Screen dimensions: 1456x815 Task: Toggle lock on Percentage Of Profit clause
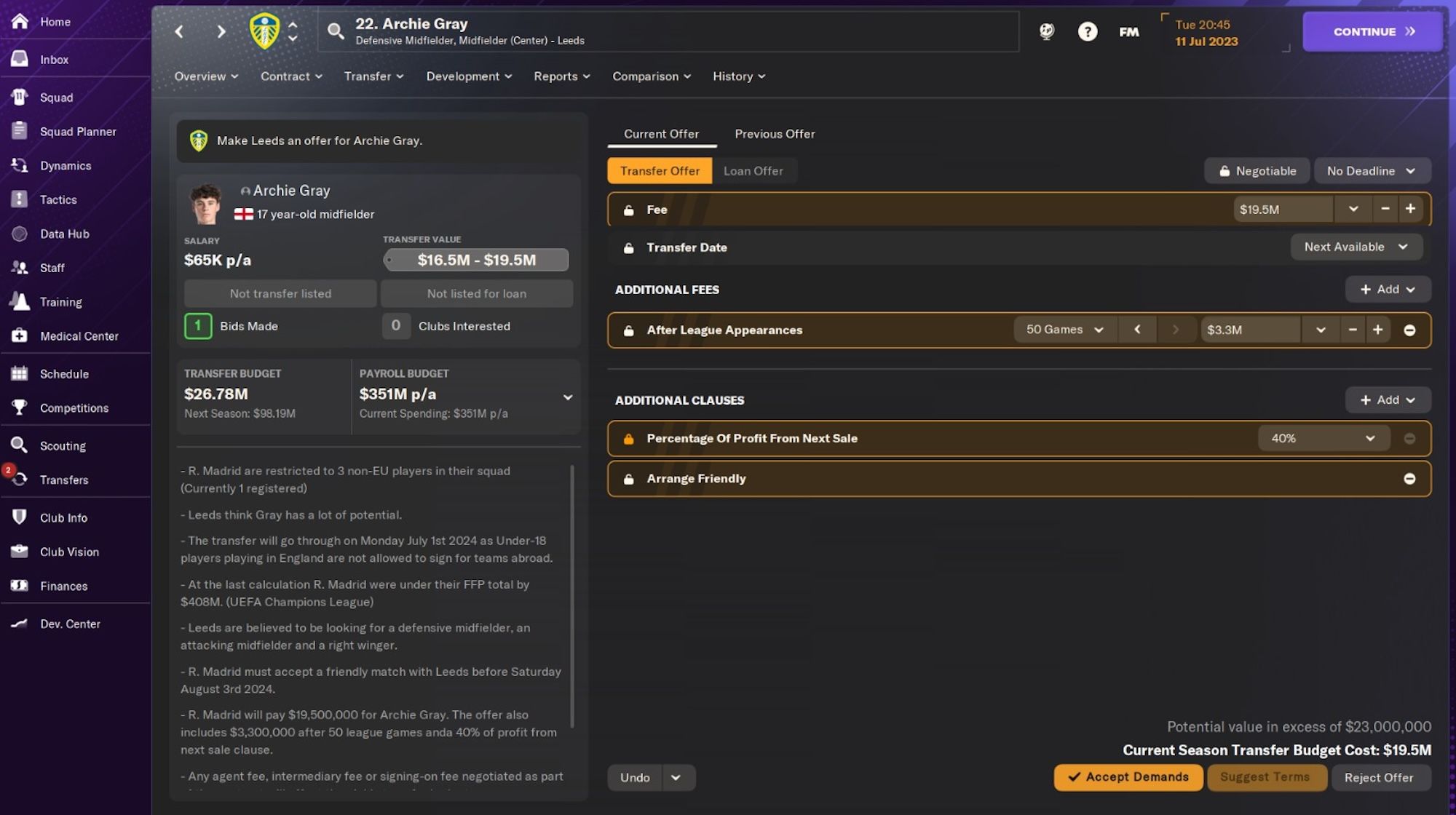628,439
